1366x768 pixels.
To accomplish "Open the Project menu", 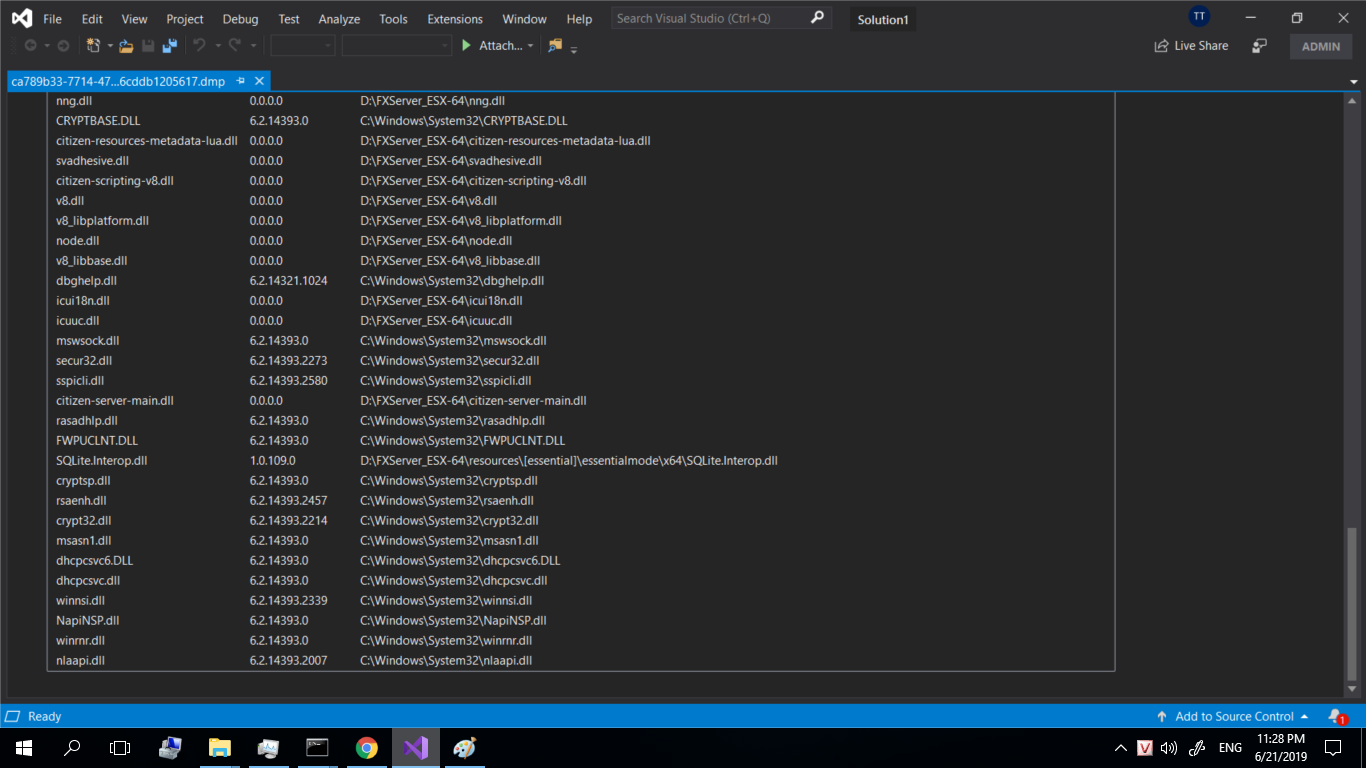I will point(185,19).
